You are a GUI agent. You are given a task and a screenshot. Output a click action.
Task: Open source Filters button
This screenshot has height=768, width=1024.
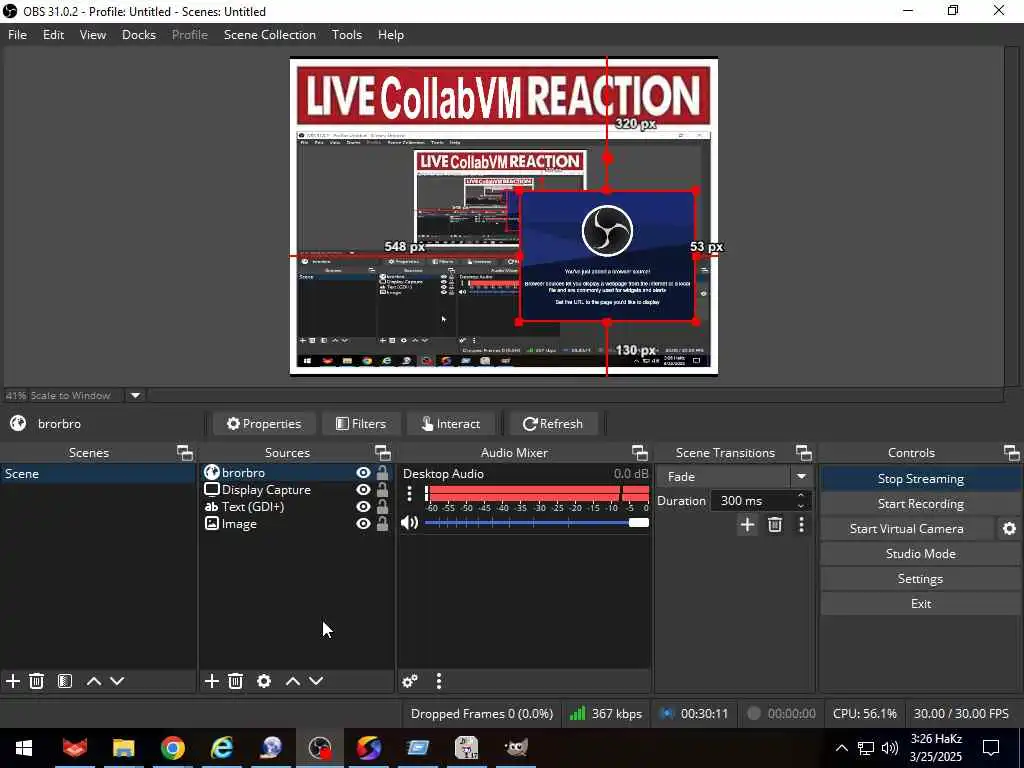(360, 424)
